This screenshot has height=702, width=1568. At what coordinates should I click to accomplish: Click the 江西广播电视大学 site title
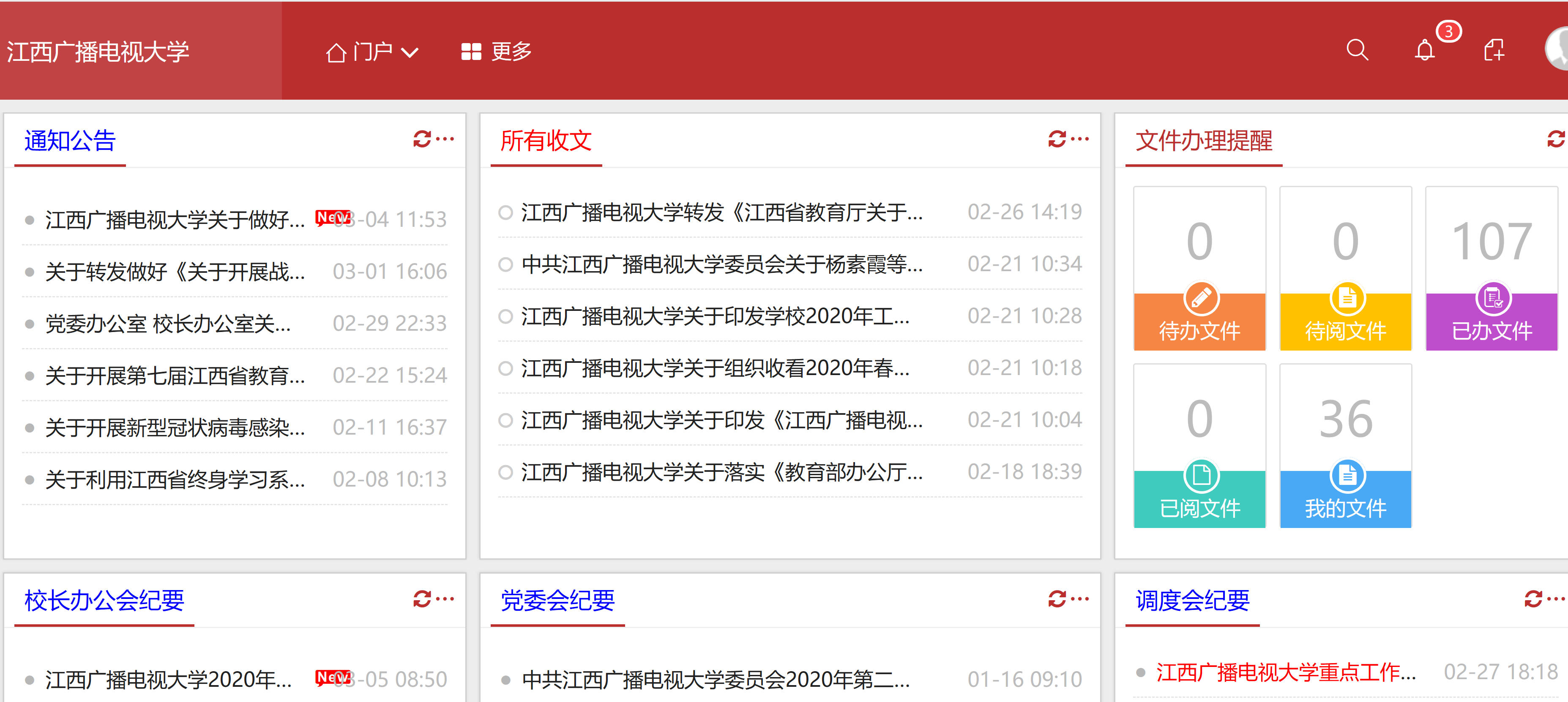point(98,52)
